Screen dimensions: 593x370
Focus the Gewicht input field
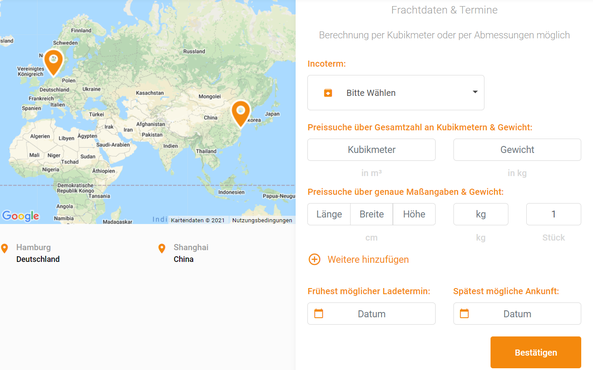[x=517, y=150]
